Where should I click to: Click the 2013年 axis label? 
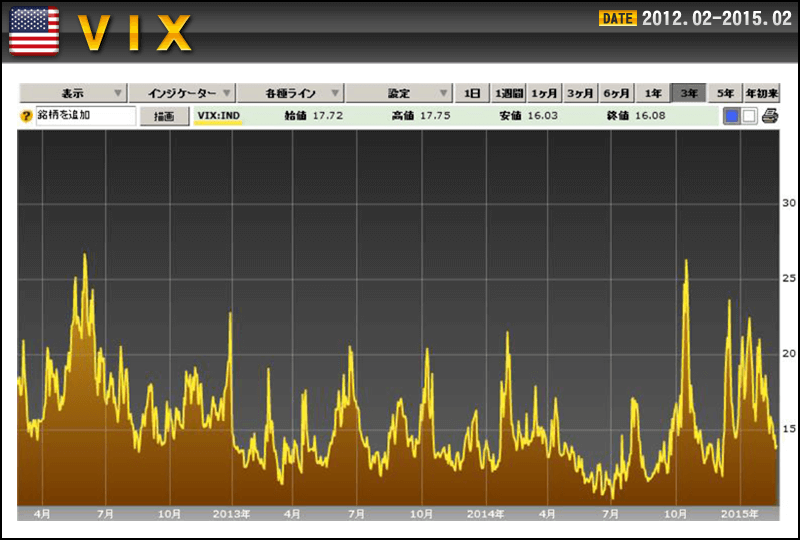232,514
